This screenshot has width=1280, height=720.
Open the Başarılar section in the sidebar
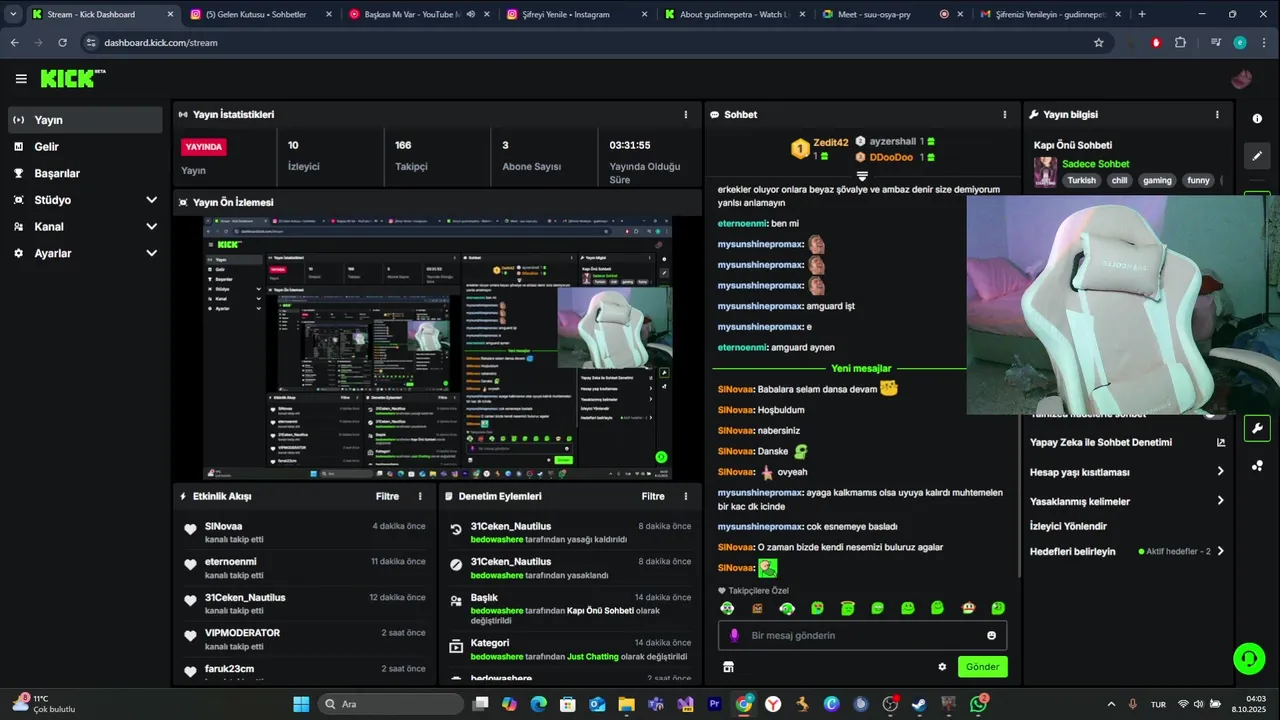click(85, 173)
